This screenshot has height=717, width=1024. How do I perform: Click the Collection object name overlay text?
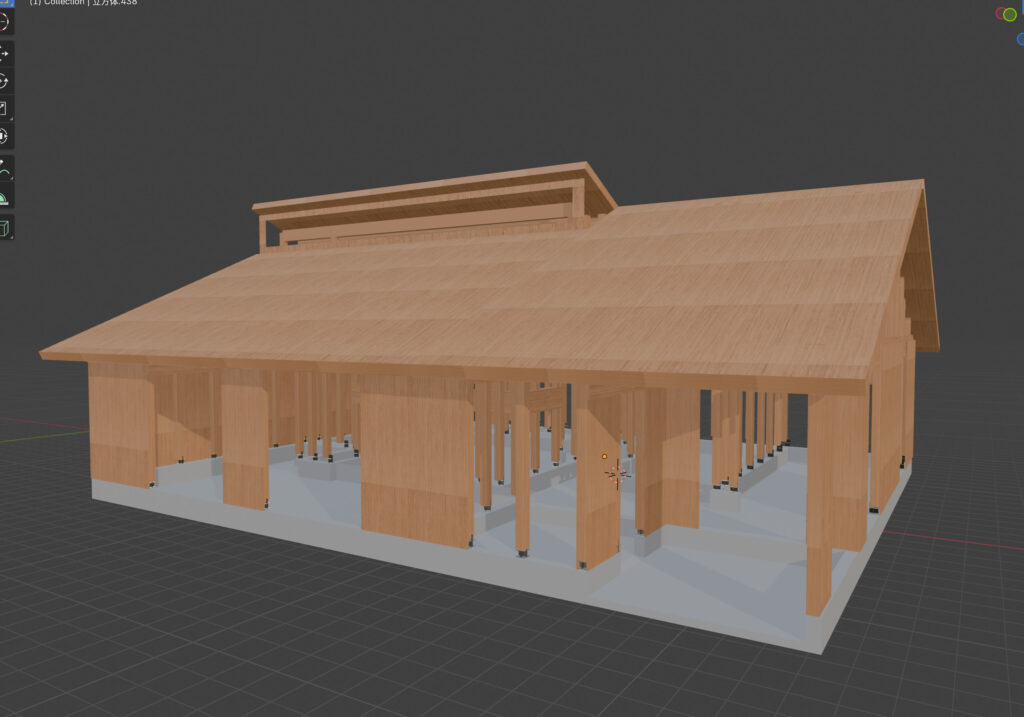(85, 3)
